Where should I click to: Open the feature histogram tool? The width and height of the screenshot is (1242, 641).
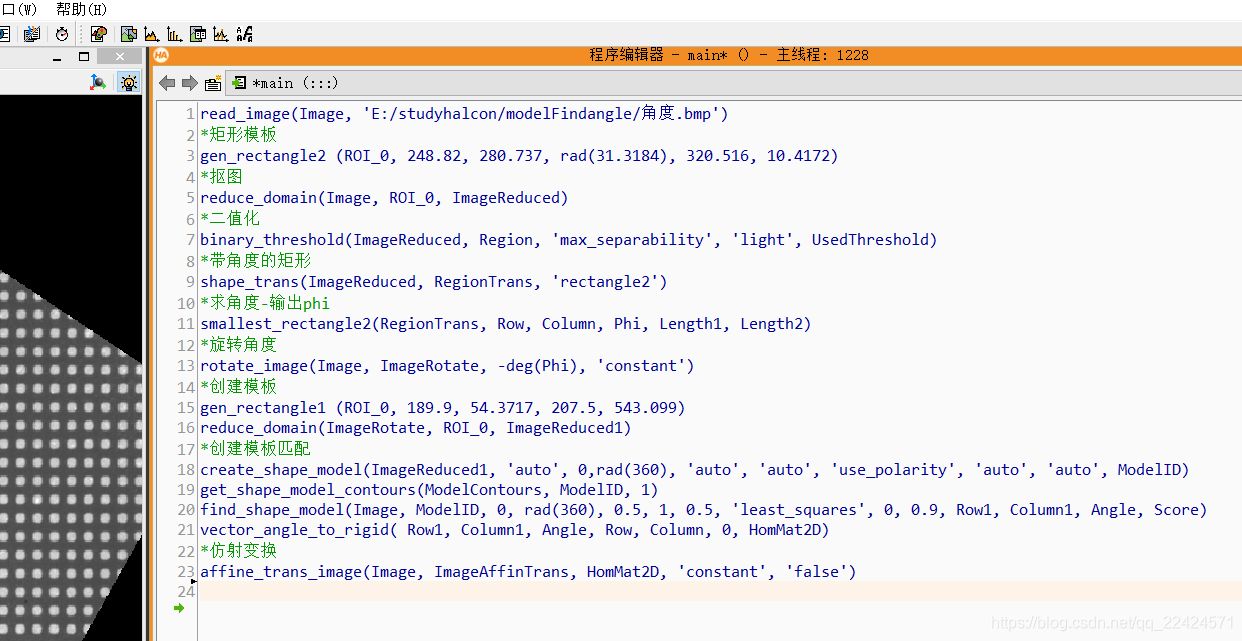point(174,34)
